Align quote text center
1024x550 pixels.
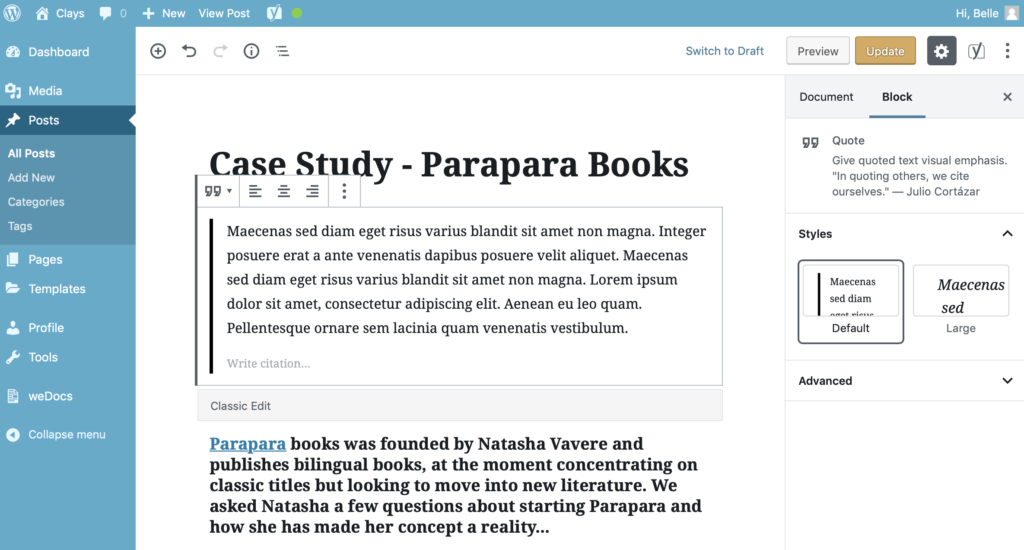pos(283,191)
